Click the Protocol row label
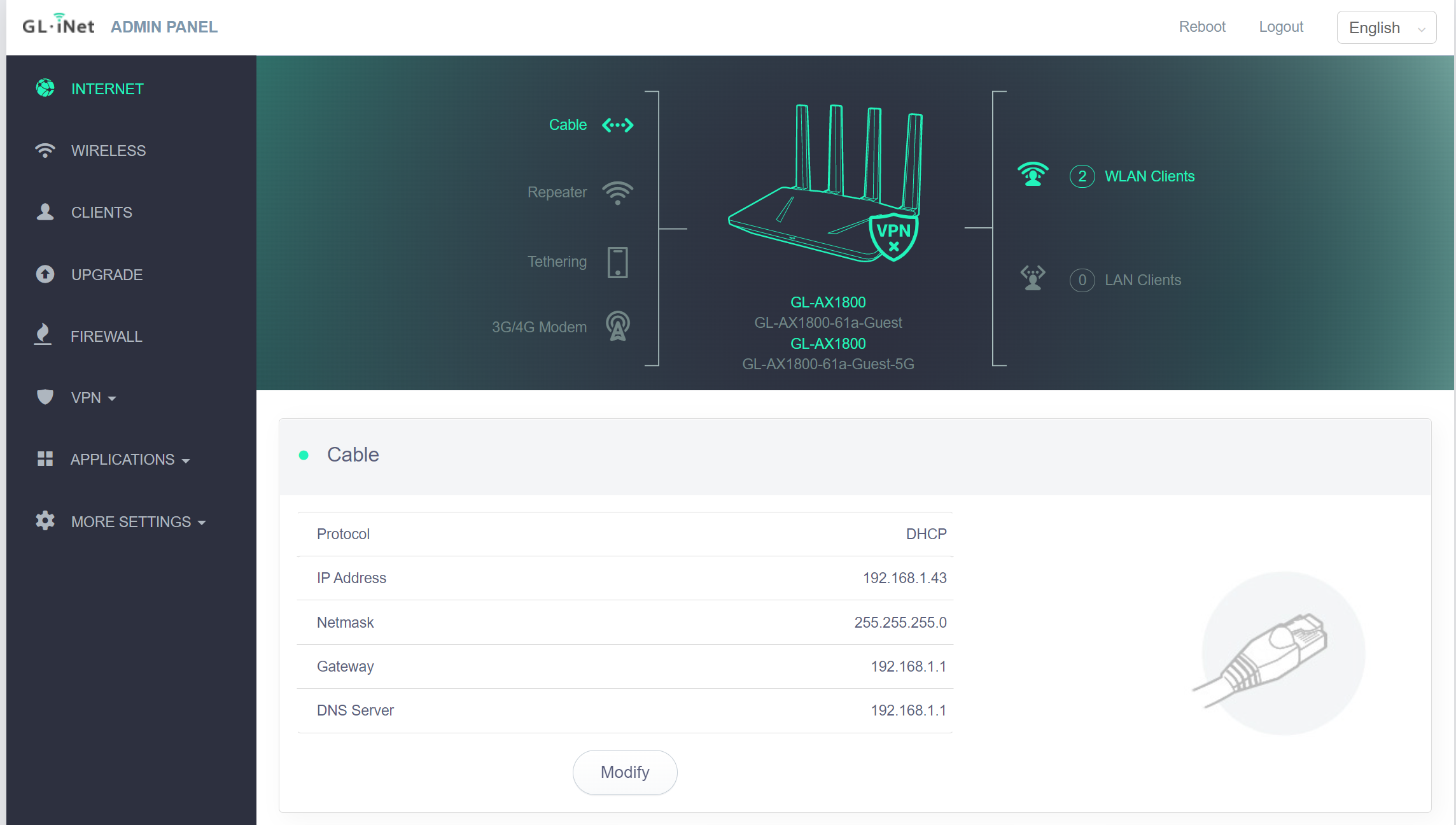 (x=343, y=534)
